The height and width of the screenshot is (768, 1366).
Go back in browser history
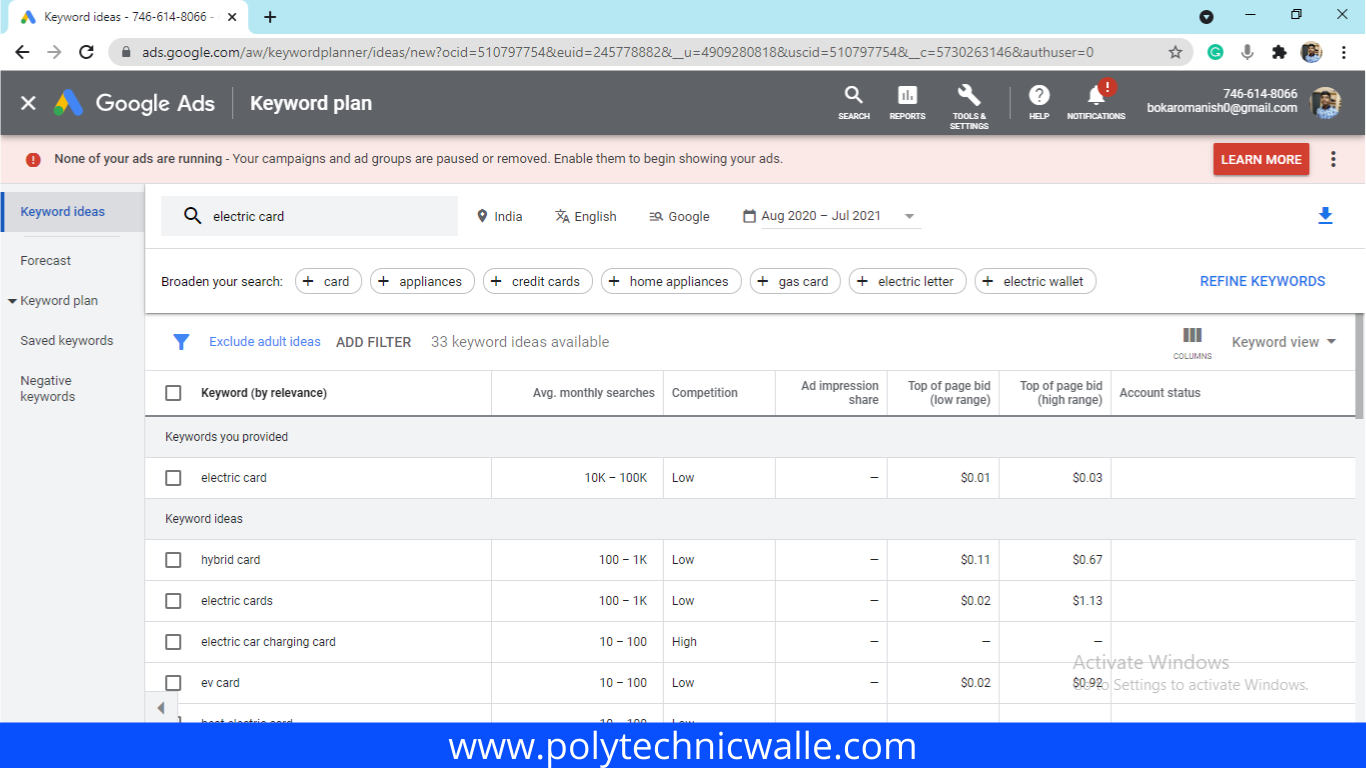(22, 52)
